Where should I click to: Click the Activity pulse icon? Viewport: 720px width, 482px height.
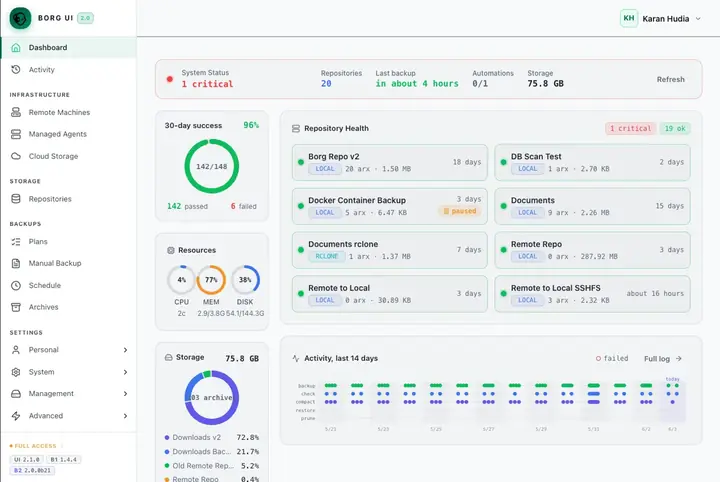296,358
